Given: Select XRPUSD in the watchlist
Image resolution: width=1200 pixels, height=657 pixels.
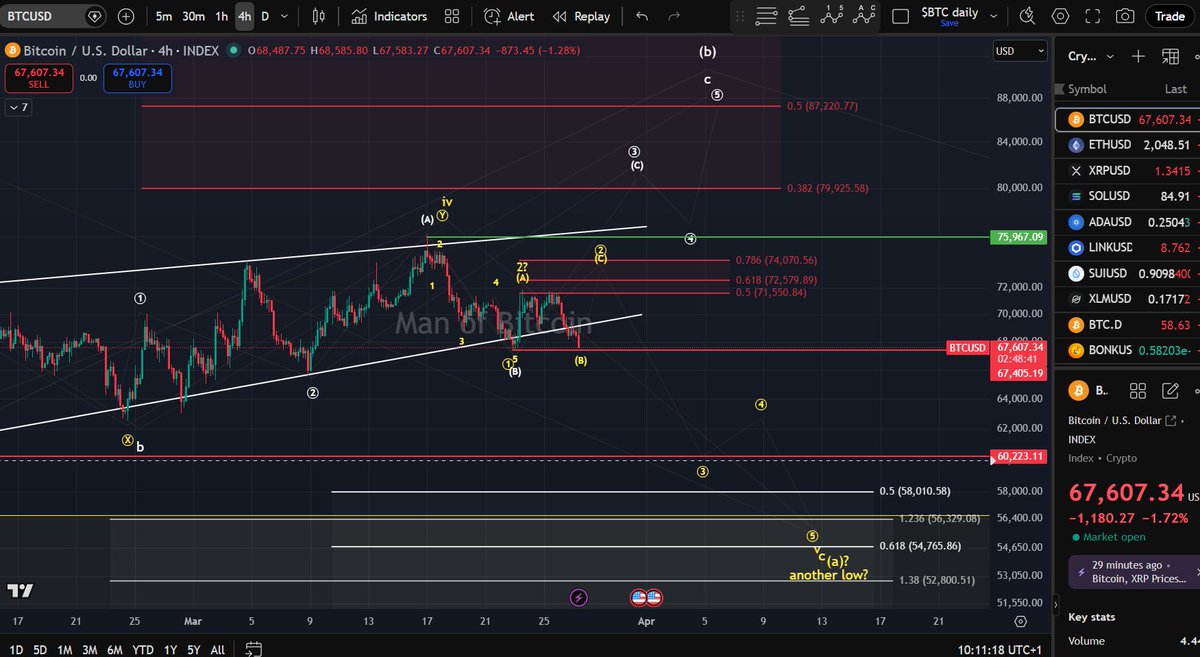Looking at the screenshot, I should pyautogui.click(x=1127, y=170).
